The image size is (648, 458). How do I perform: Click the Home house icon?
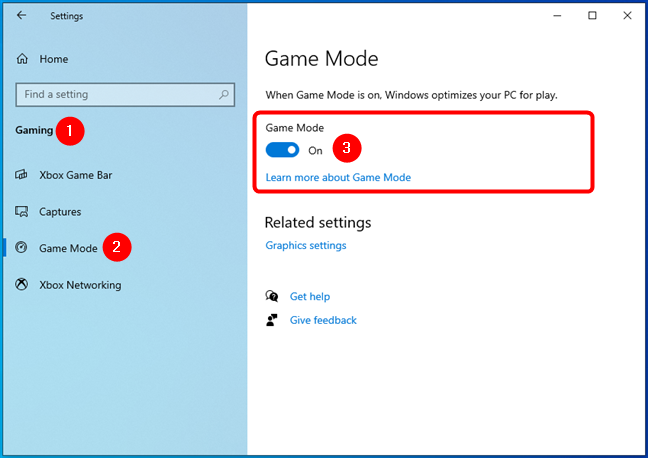(x=22, y=60)
